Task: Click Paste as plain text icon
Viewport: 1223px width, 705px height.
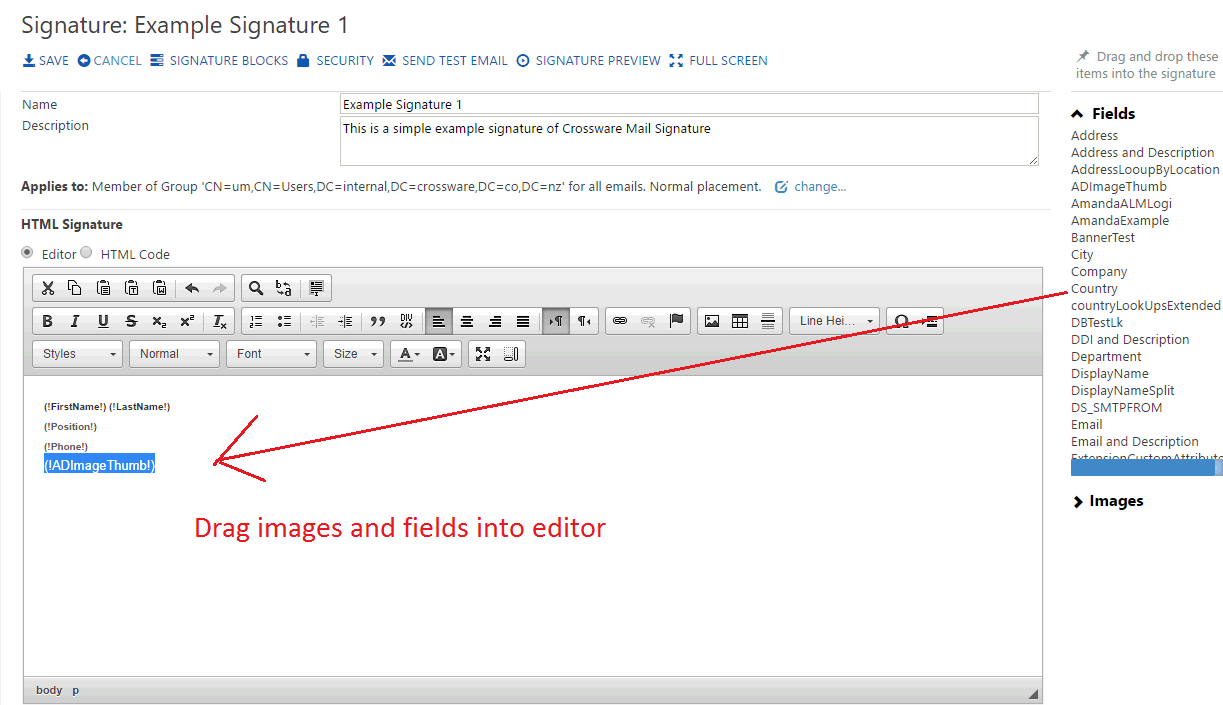Action: (x=131, y=288)
